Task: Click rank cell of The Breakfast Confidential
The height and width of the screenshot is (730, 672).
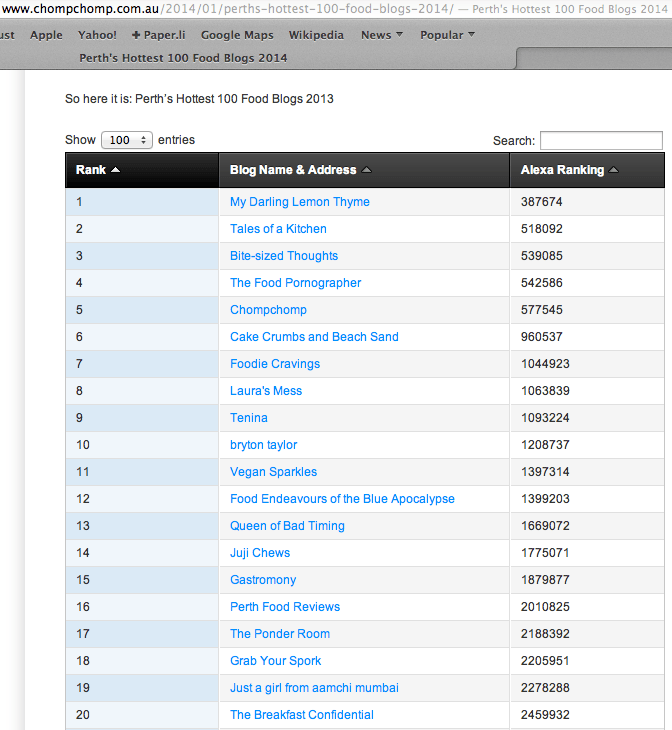Action: (142, 715)
